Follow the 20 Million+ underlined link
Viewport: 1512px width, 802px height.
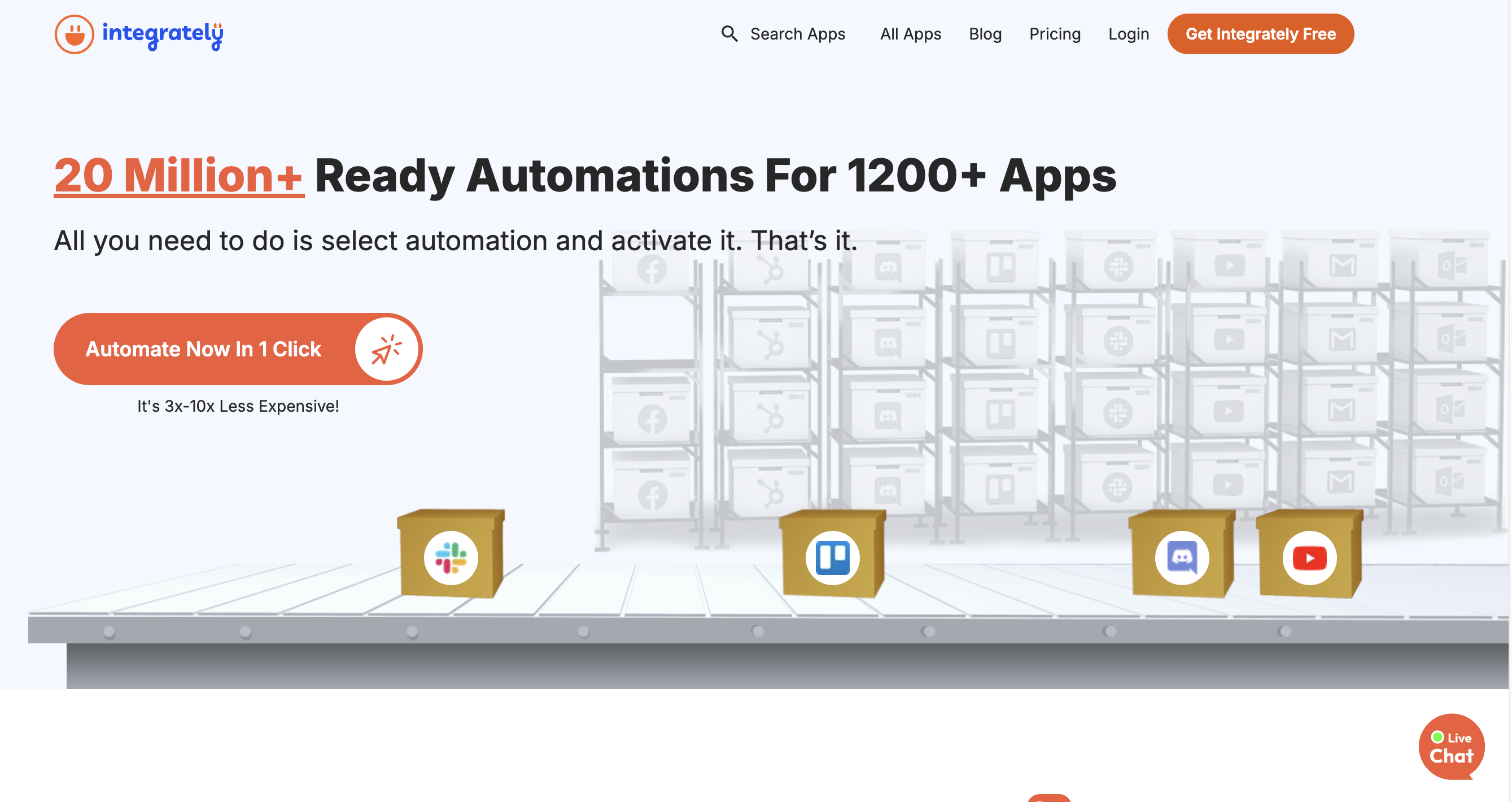tap(179, 175)
